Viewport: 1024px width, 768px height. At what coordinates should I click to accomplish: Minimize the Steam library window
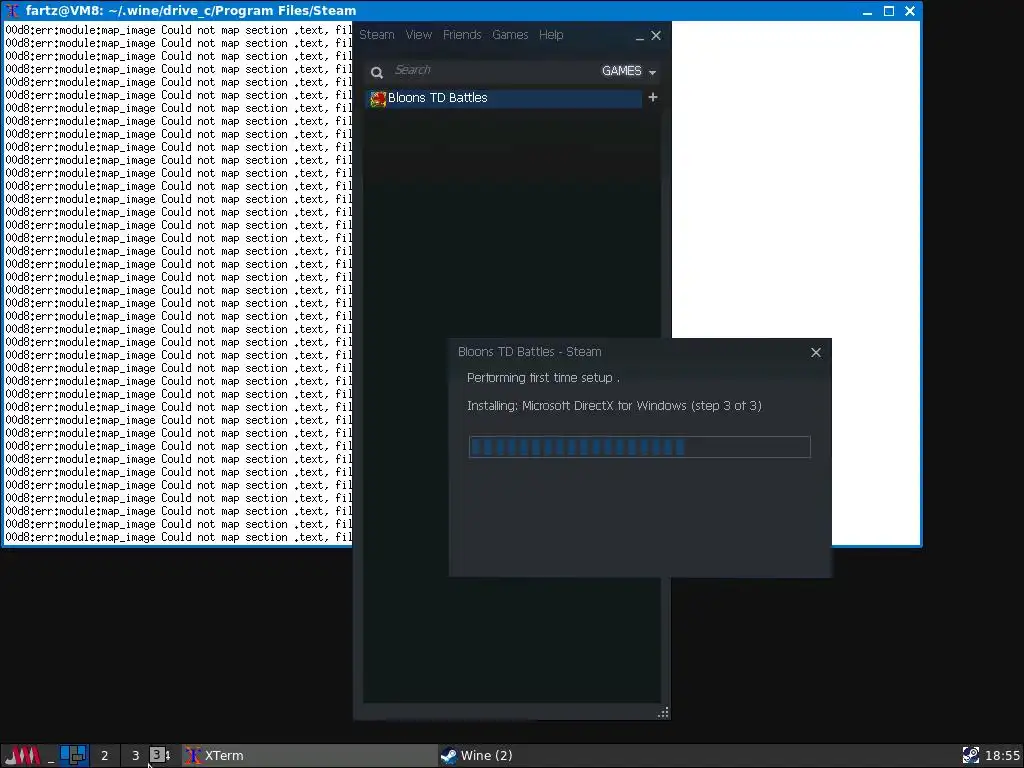point(639,37)
